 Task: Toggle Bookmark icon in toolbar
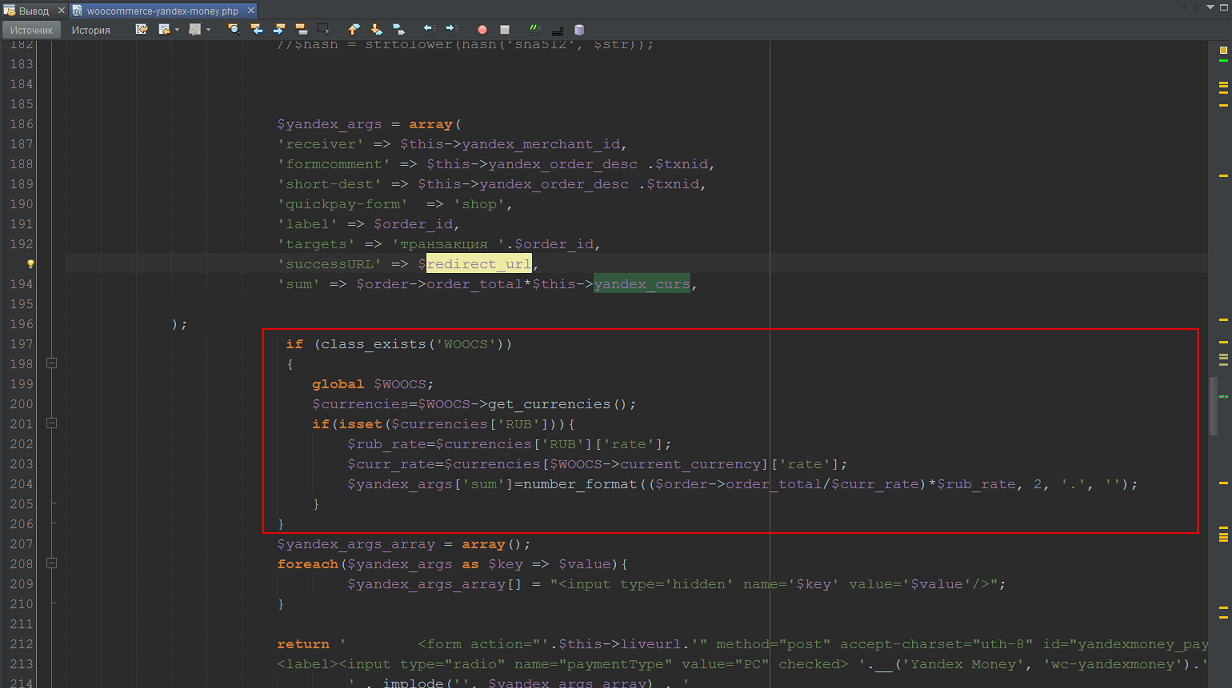tap(398, 30)
